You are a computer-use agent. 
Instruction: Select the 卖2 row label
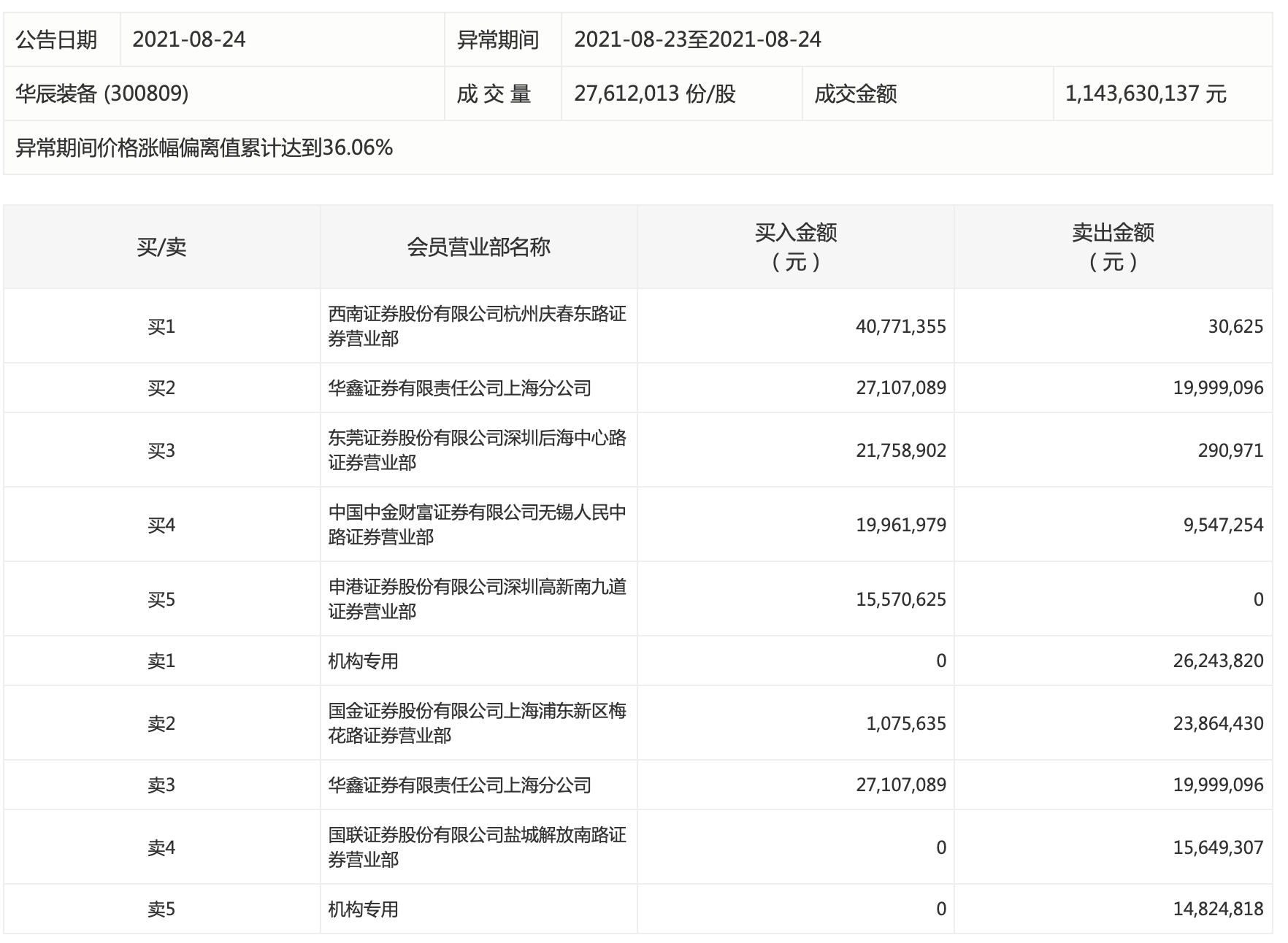coord(161,723)
